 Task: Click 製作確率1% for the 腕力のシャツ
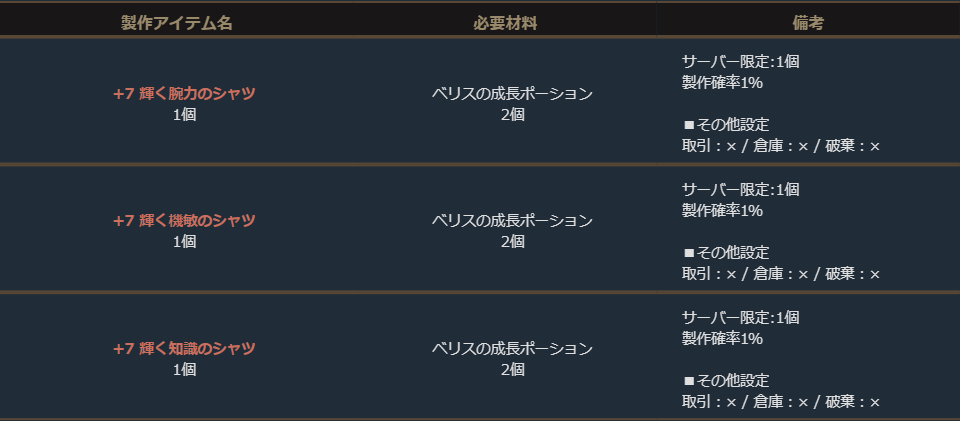pyautogui.click(x=722, y=82)
